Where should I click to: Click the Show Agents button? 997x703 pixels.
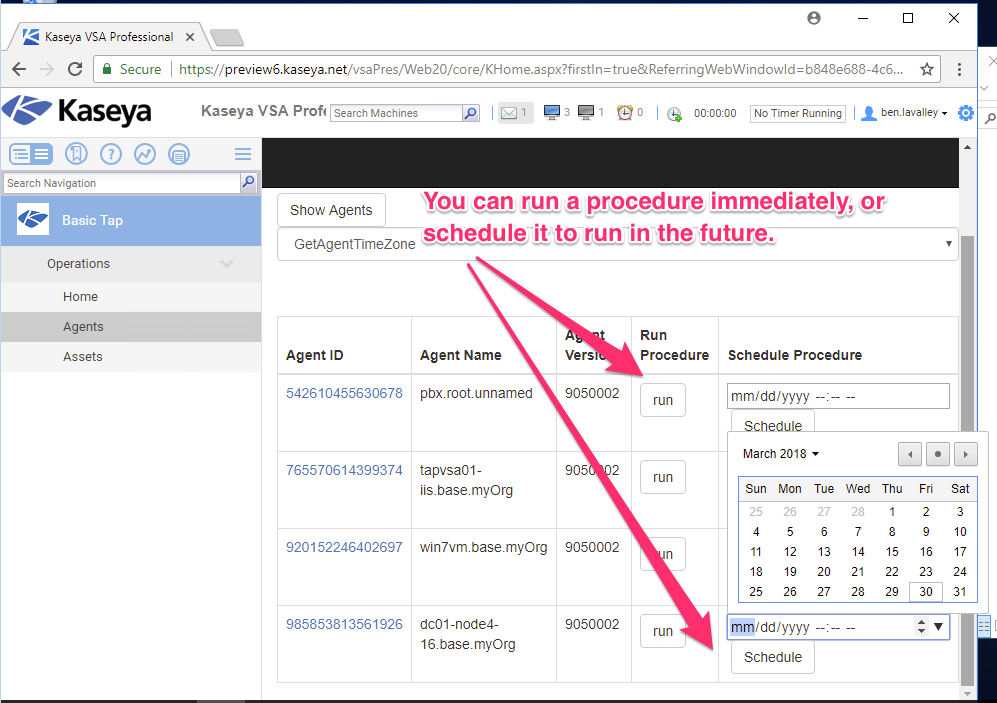point(331,210)
